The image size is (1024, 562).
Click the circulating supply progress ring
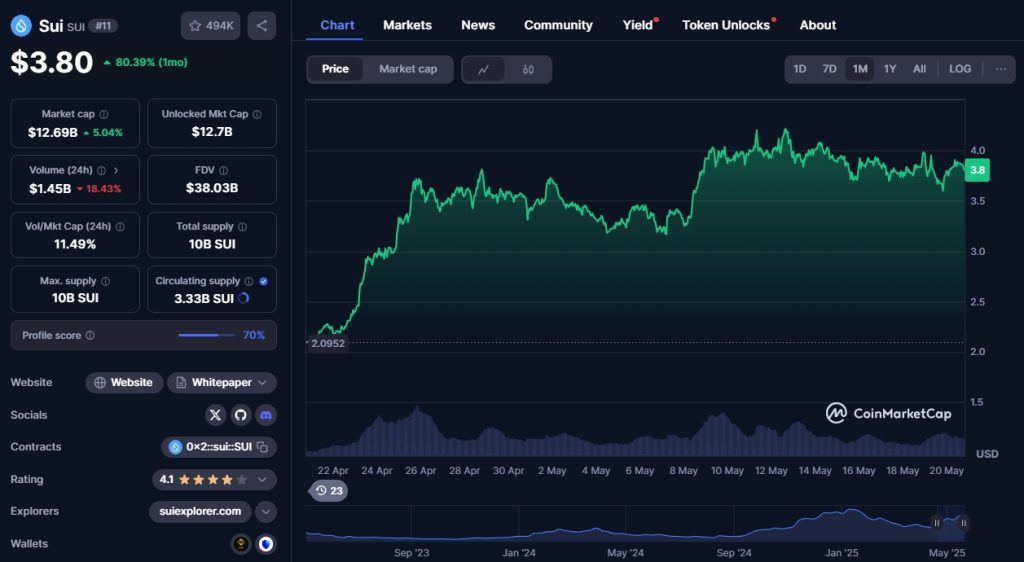(x=244, y=298)
